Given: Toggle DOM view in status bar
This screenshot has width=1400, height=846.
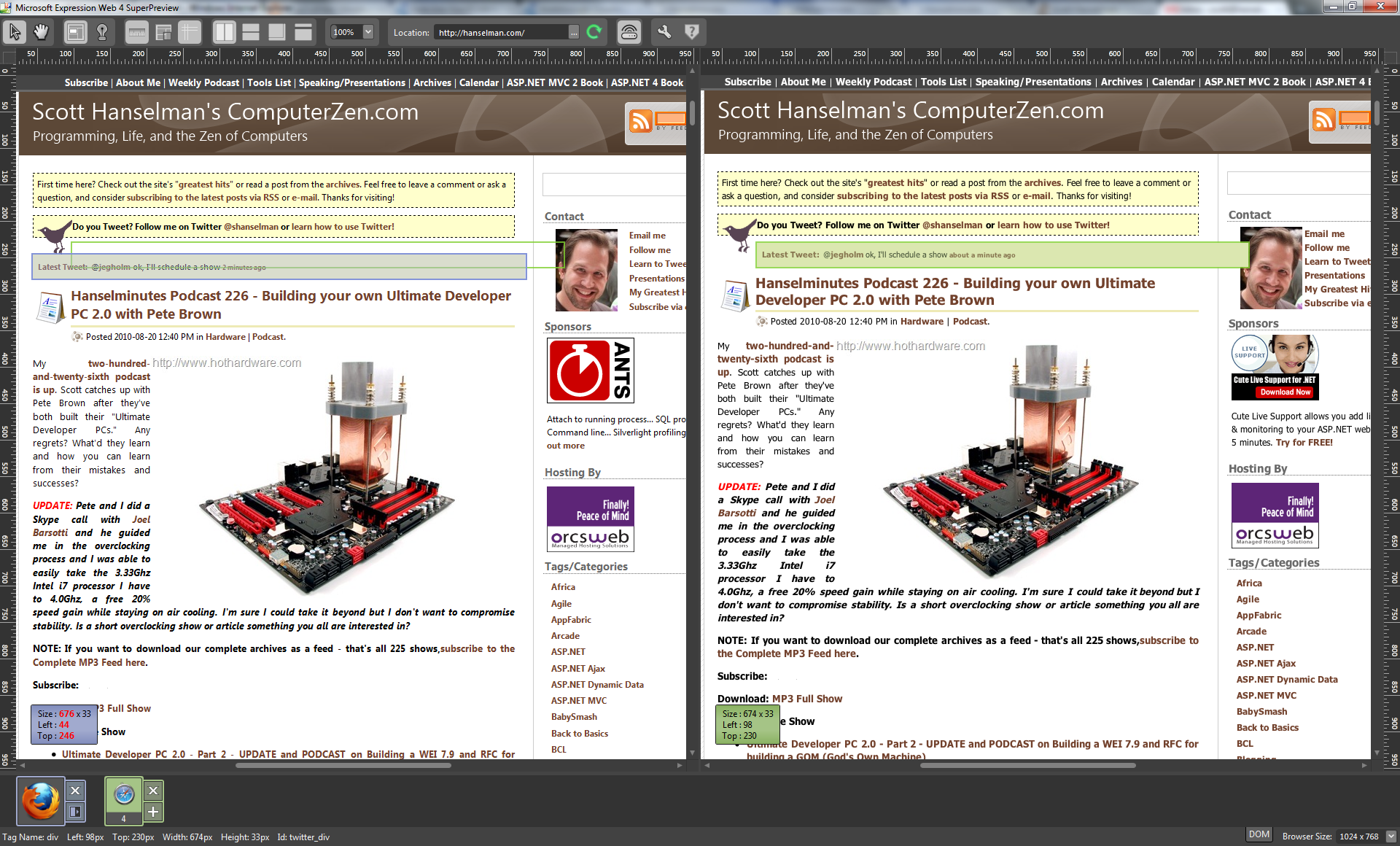Looking at the screenshot, I should pos(1259,835).
